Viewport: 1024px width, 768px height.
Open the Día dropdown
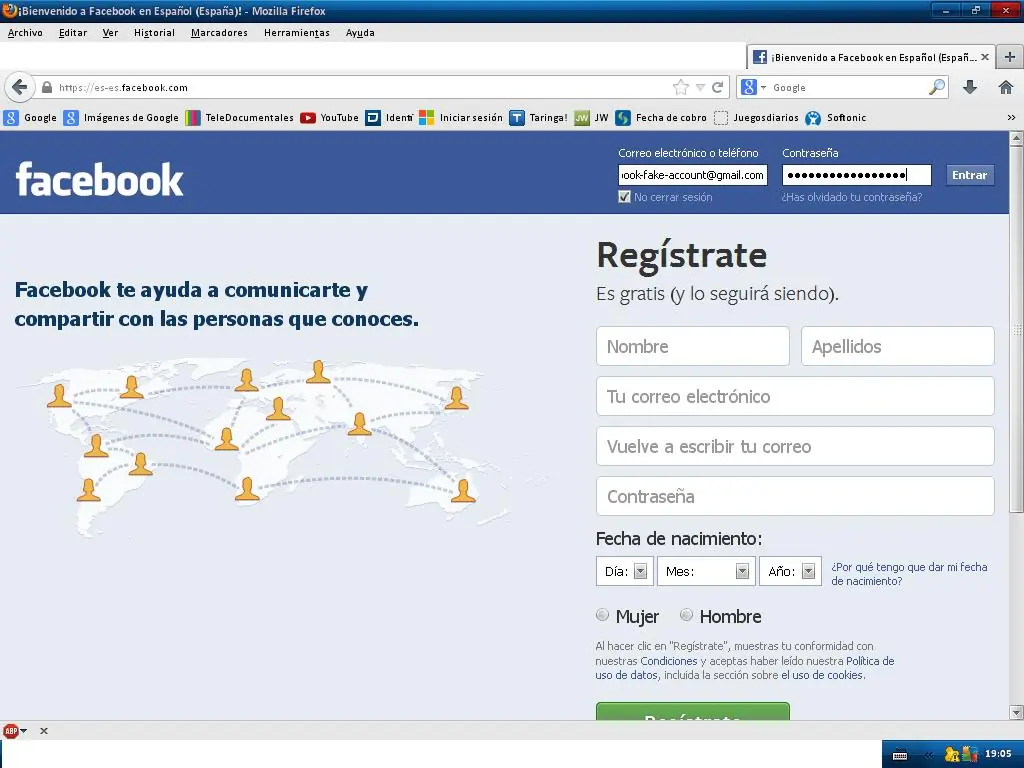[625, 571]
